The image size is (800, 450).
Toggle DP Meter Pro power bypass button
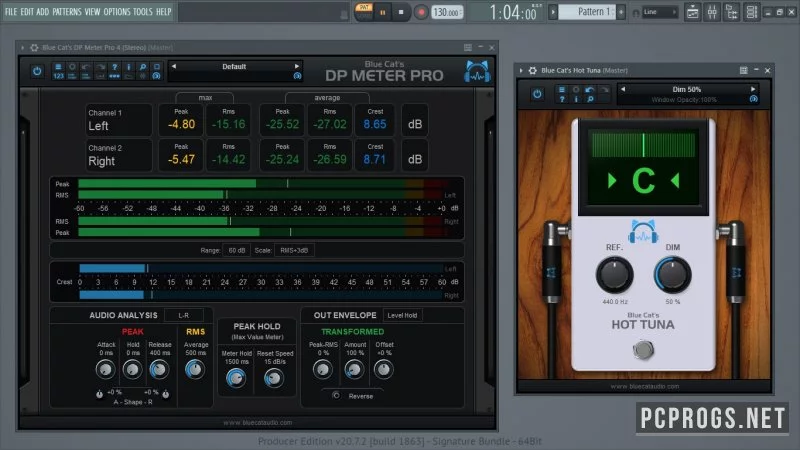click(x=37, y=71)
